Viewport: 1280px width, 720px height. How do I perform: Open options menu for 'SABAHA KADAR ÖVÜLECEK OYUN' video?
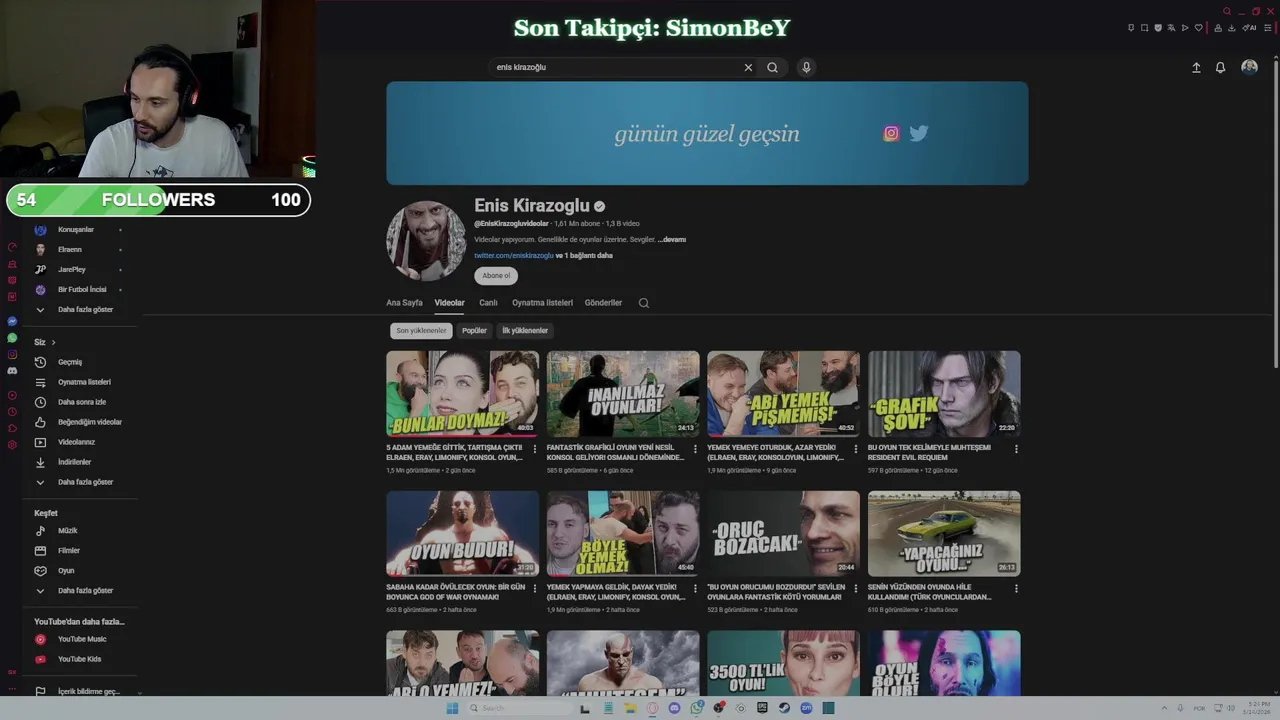pyautogui.click(x=534, y=589)
